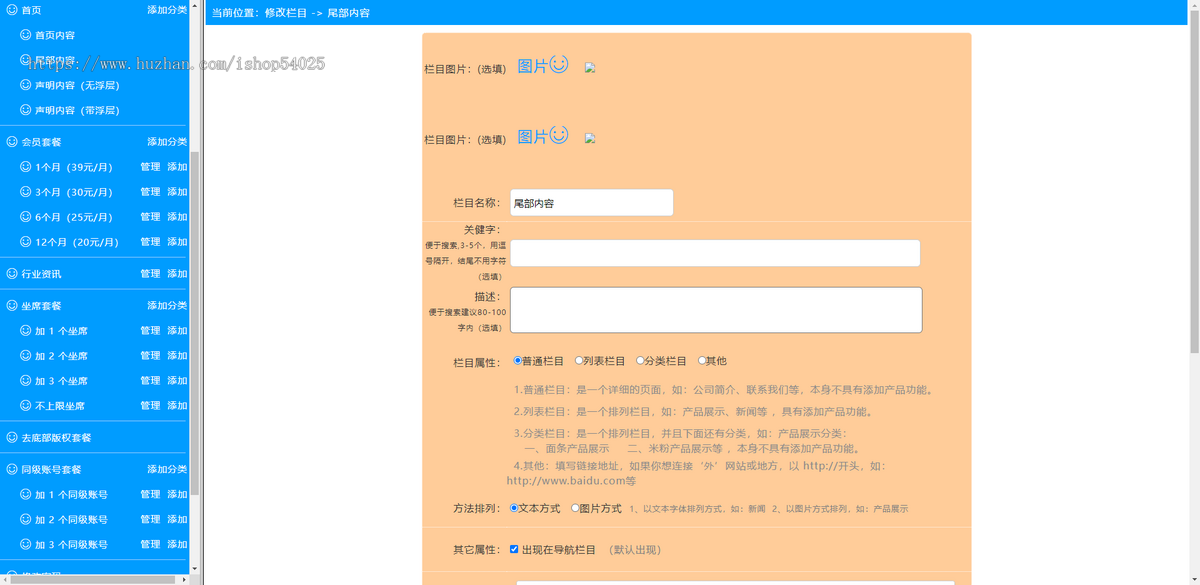The image size is (1200, 585).
Task: Click the smiley icon after the second 图片 link
Action: (x=559, y=134)
